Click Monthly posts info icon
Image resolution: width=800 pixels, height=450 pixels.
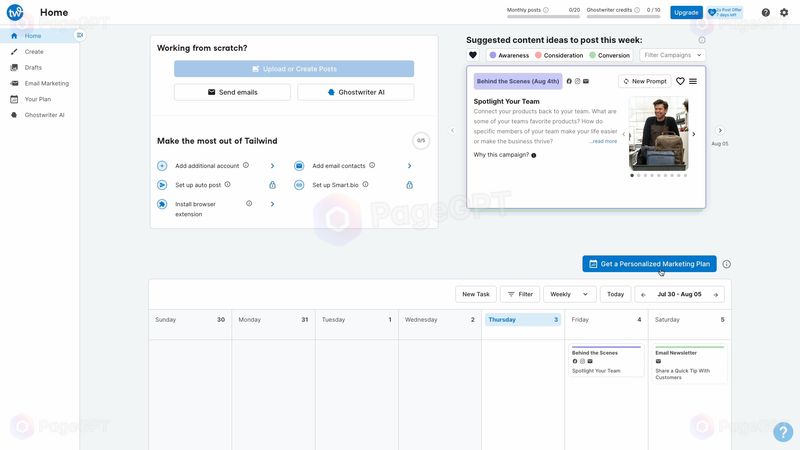click(x=546, y=10)
